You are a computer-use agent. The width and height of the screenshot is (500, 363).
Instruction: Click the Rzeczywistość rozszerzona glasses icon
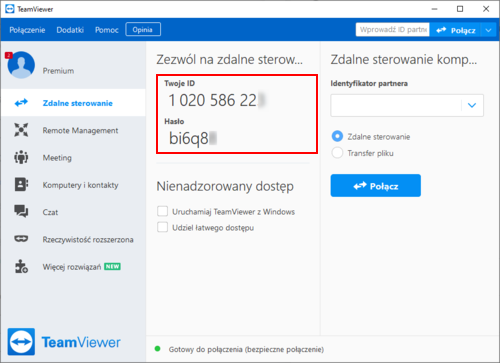click(21, 239)
